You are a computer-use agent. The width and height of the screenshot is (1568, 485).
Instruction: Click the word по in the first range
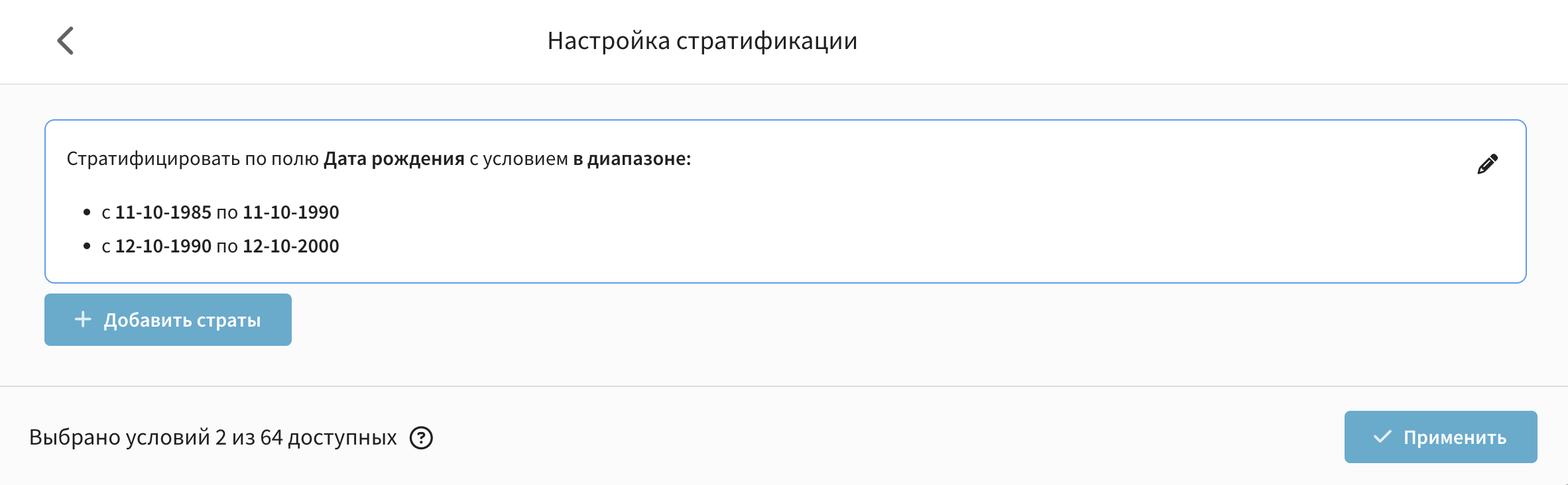coord(227,213)
